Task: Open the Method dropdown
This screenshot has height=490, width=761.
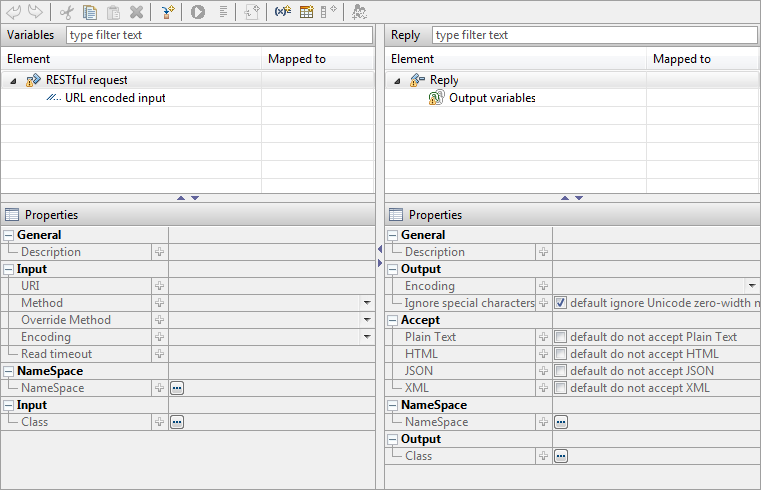Action: pos(366,303)
